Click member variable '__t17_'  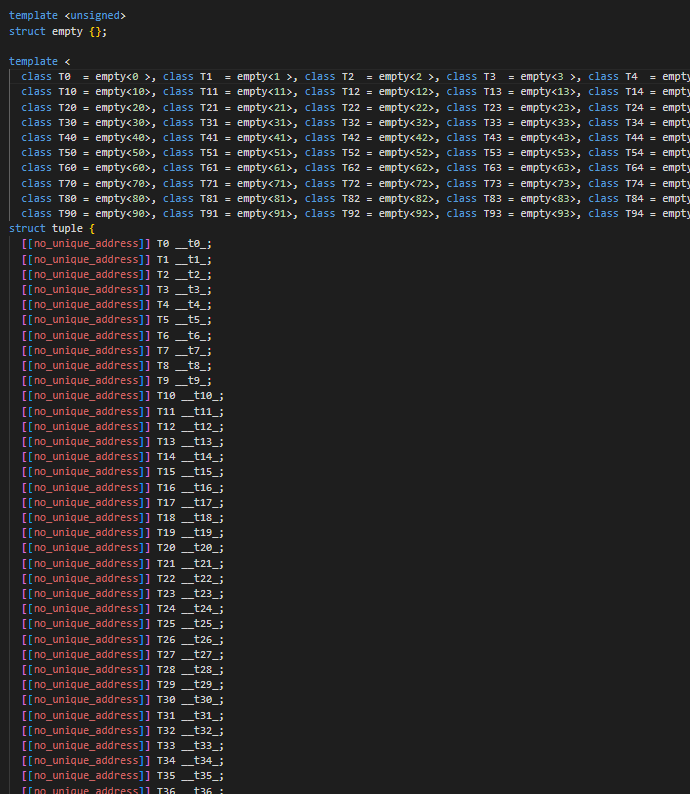point(200,502)
